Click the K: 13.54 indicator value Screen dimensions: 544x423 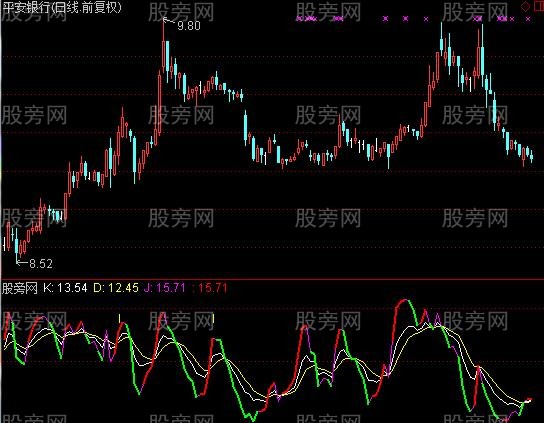click(66, 288)
